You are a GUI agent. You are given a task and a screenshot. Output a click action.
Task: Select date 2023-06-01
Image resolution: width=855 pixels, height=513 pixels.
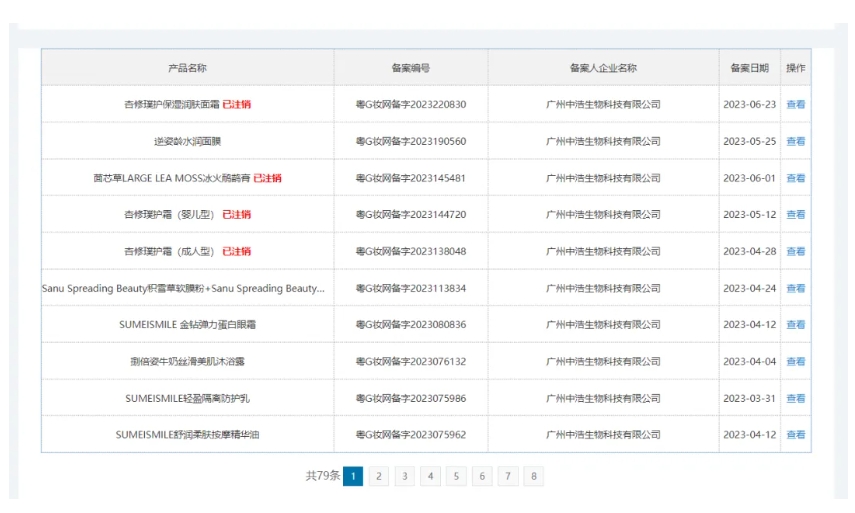click(x=749, y=178)
